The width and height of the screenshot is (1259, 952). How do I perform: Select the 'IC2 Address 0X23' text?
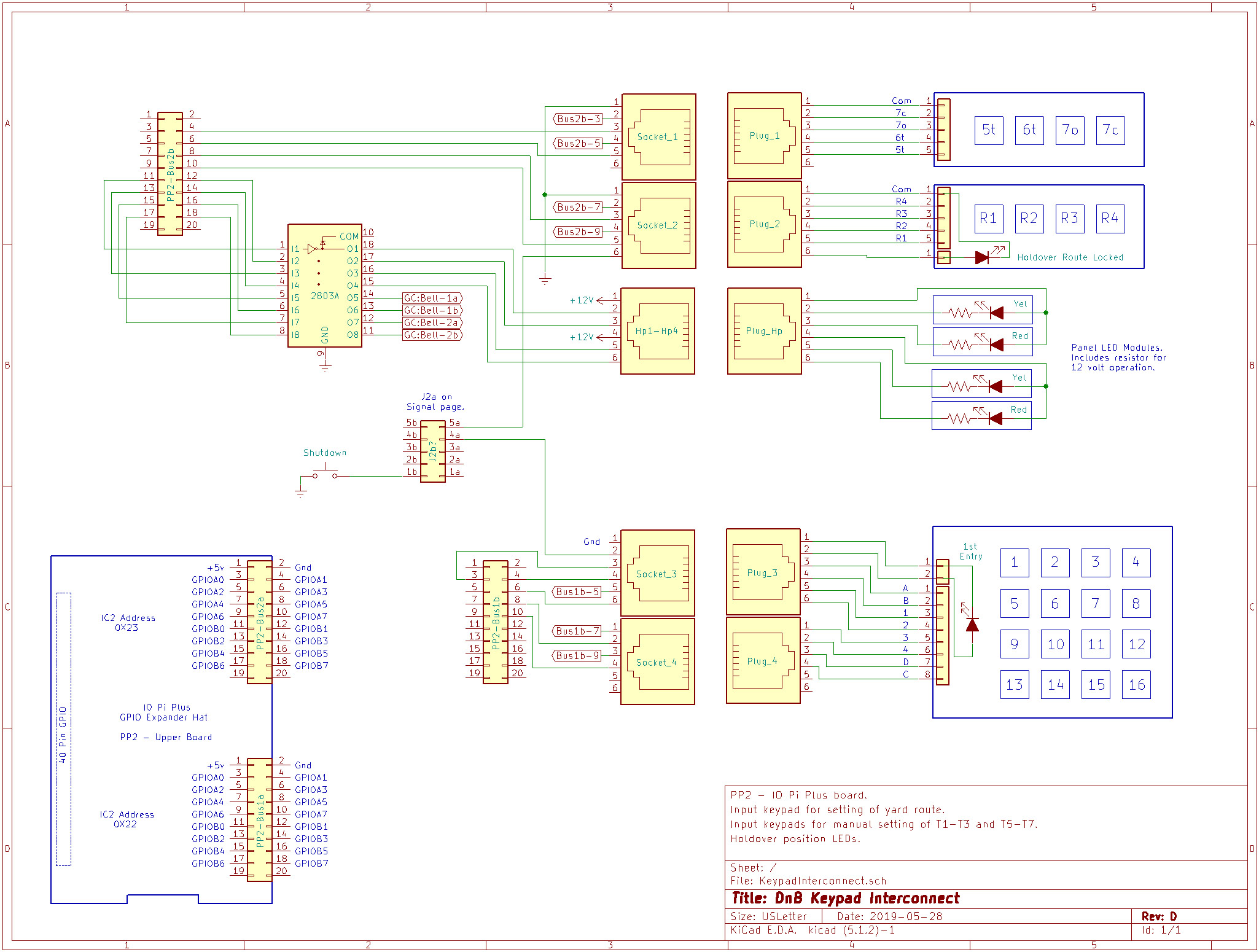pyautogui.click(x=128, y=623)
